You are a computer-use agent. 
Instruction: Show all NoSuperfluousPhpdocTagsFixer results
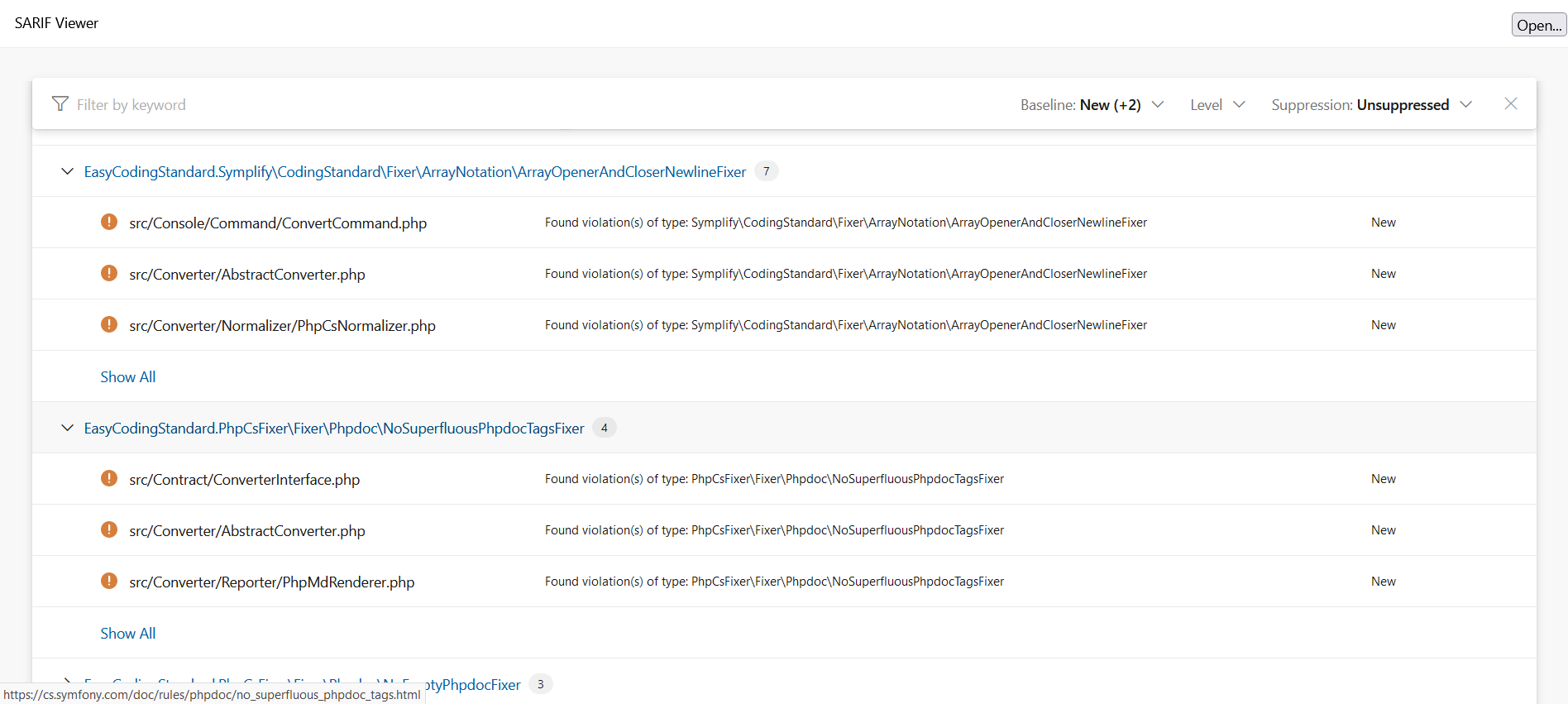click(x=127, y=634)
